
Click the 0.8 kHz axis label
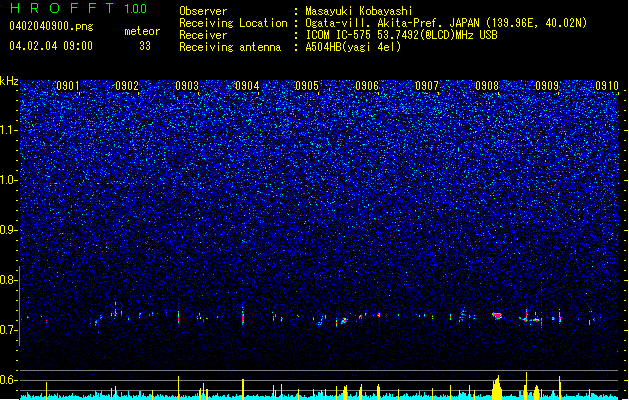9,280
